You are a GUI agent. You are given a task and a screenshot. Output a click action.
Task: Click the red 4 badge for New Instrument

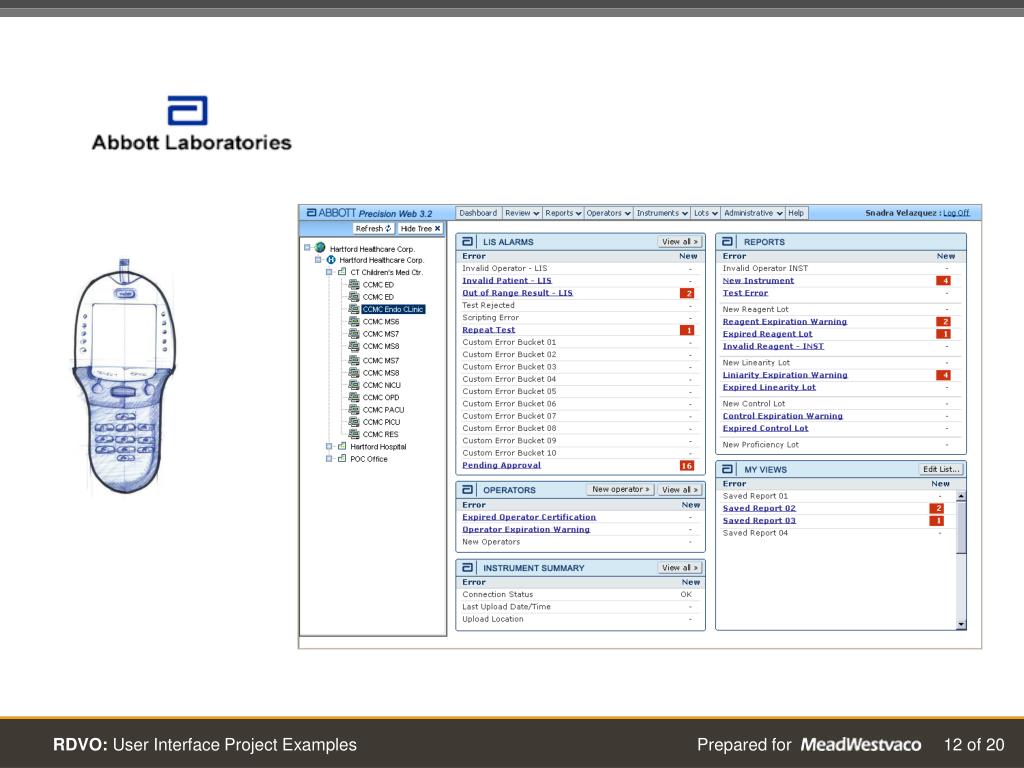[944, 281]
